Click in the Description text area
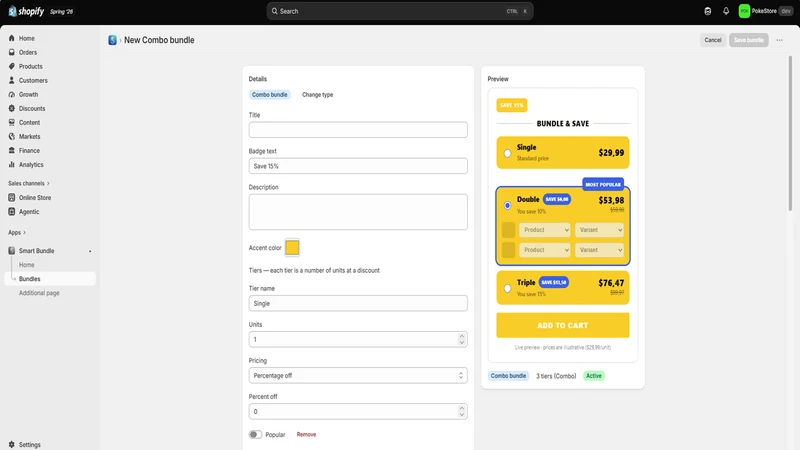This screenshot has width=800, height=450. (358, 212)
